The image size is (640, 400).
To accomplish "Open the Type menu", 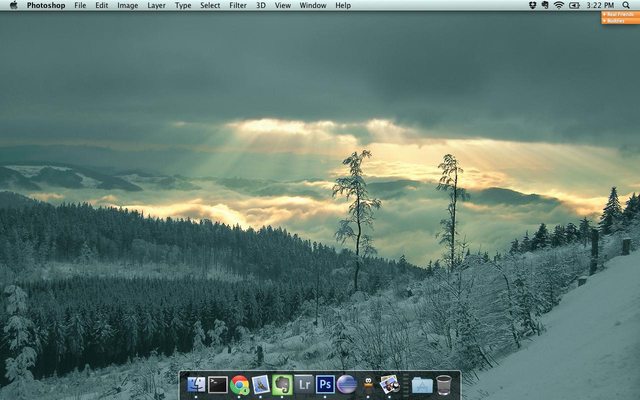I will 183,5.
